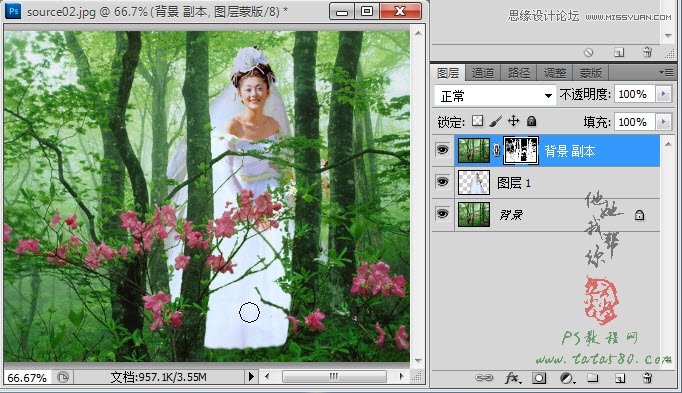
Task: Close the source02.jpg document window
Action: 400,11
